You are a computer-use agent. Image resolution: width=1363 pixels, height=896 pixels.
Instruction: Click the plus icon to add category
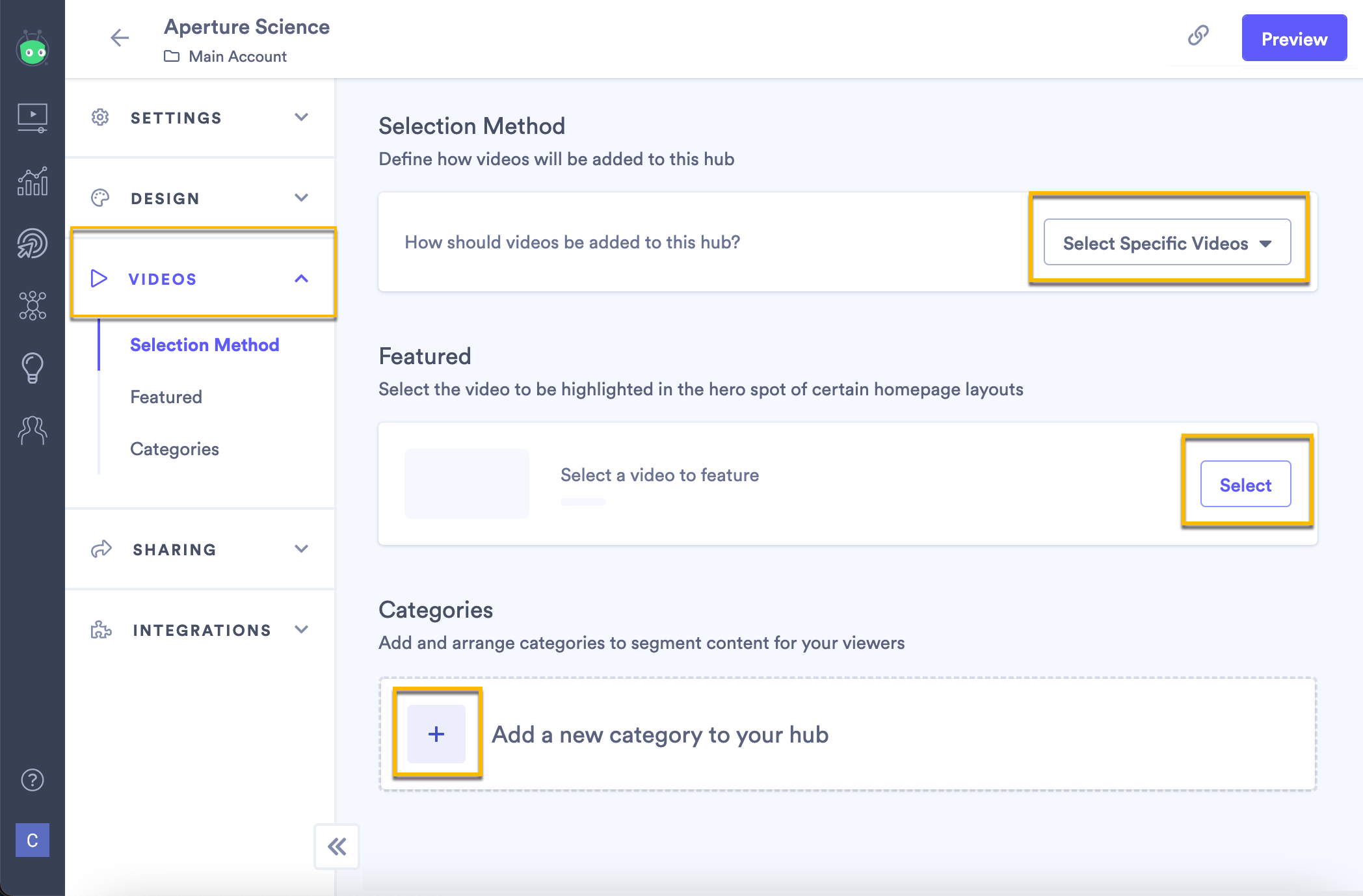pos(436,734)
